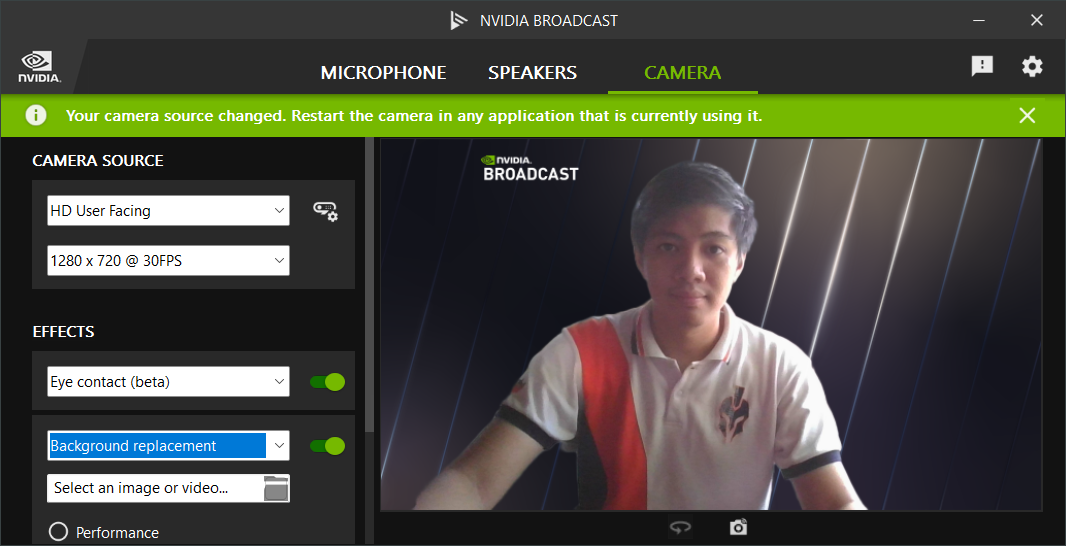Take a snapshot with the camera icon

[x=738, y=527]
